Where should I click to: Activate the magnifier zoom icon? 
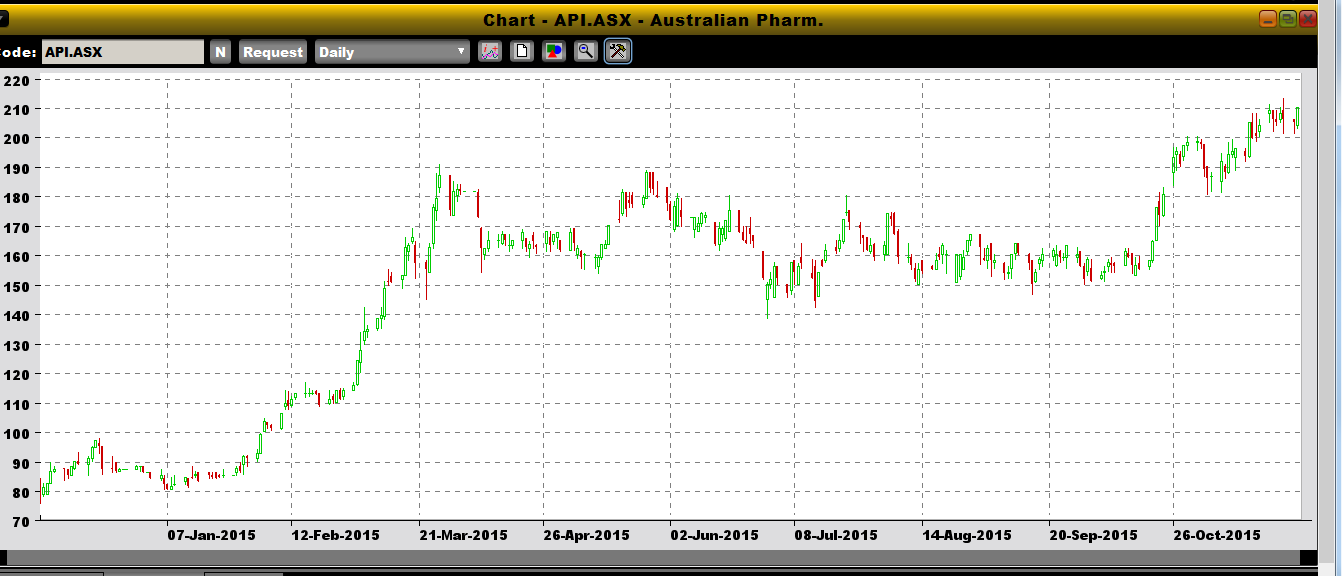(x=586, y=52)
